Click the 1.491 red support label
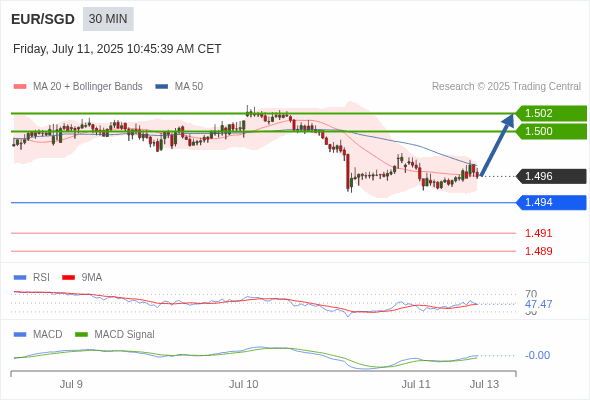This screenshot has height=400, width=590. tap(538, 233)
